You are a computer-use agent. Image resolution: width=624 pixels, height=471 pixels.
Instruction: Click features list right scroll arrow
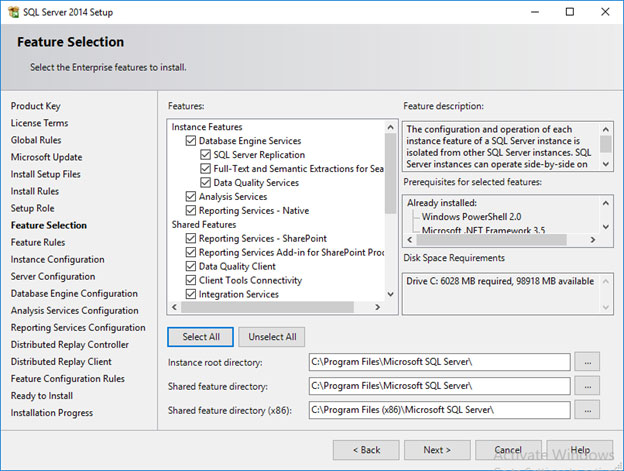point(378,307)
